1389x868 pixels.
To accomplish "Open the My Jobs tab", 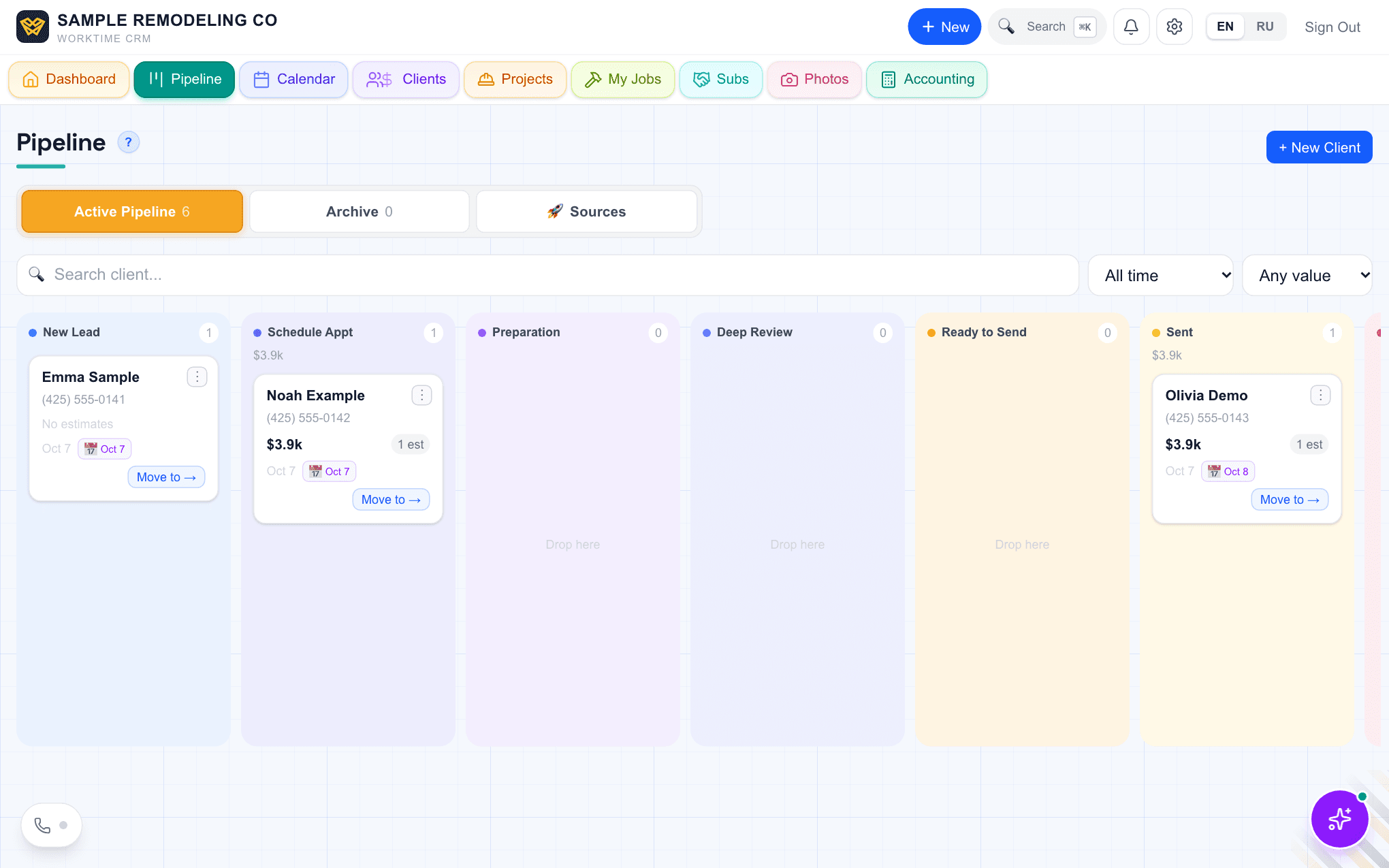I will pyautogui.click(x=623, y=80).
